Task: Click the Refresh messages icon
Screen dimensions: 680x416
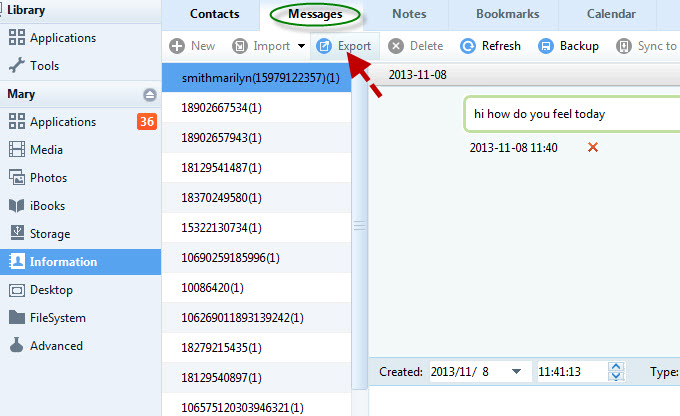Action: tap(468, 46)
